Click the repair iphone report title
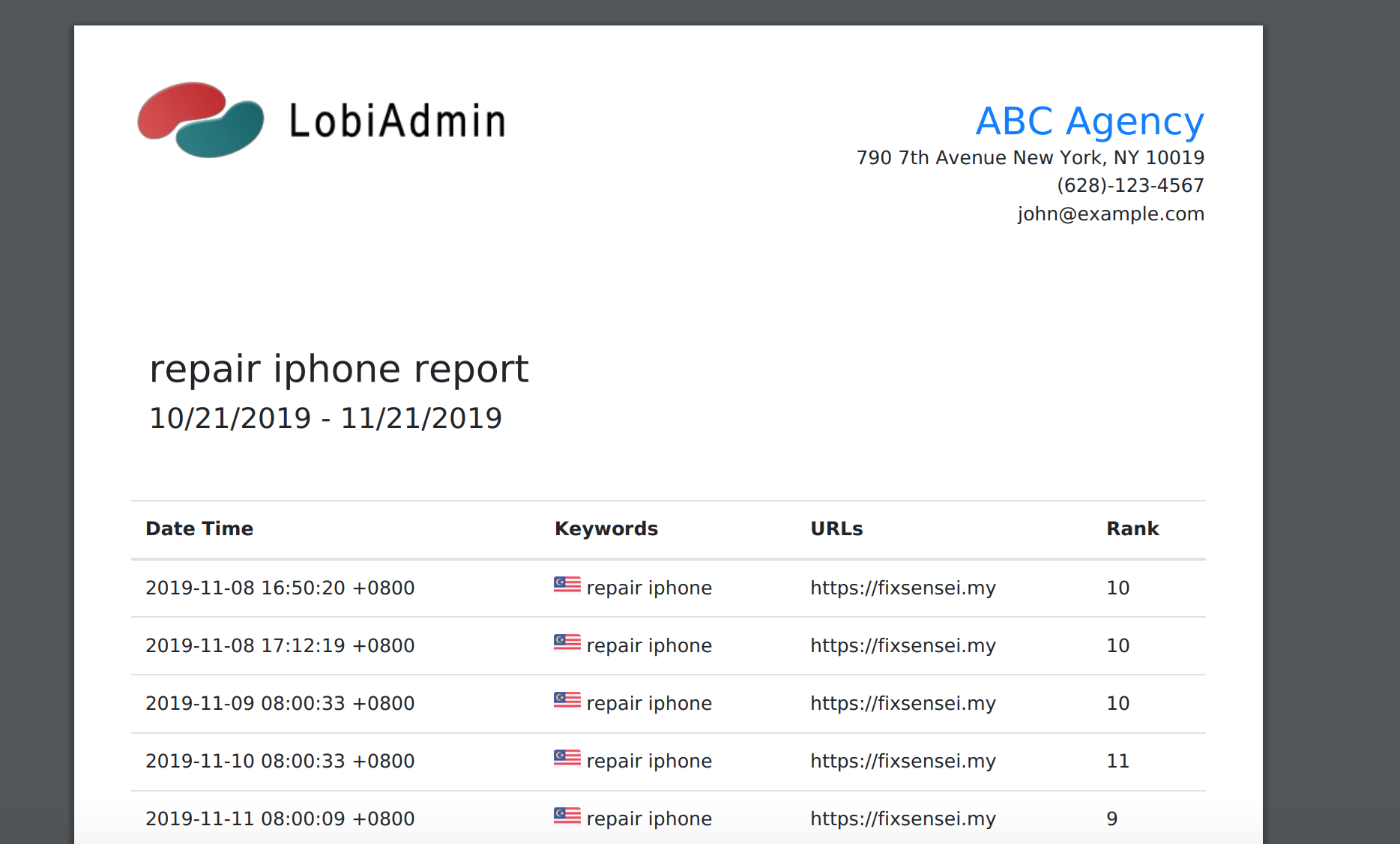The height and width of the screenshot is (844, 1400). coord(339,370)
